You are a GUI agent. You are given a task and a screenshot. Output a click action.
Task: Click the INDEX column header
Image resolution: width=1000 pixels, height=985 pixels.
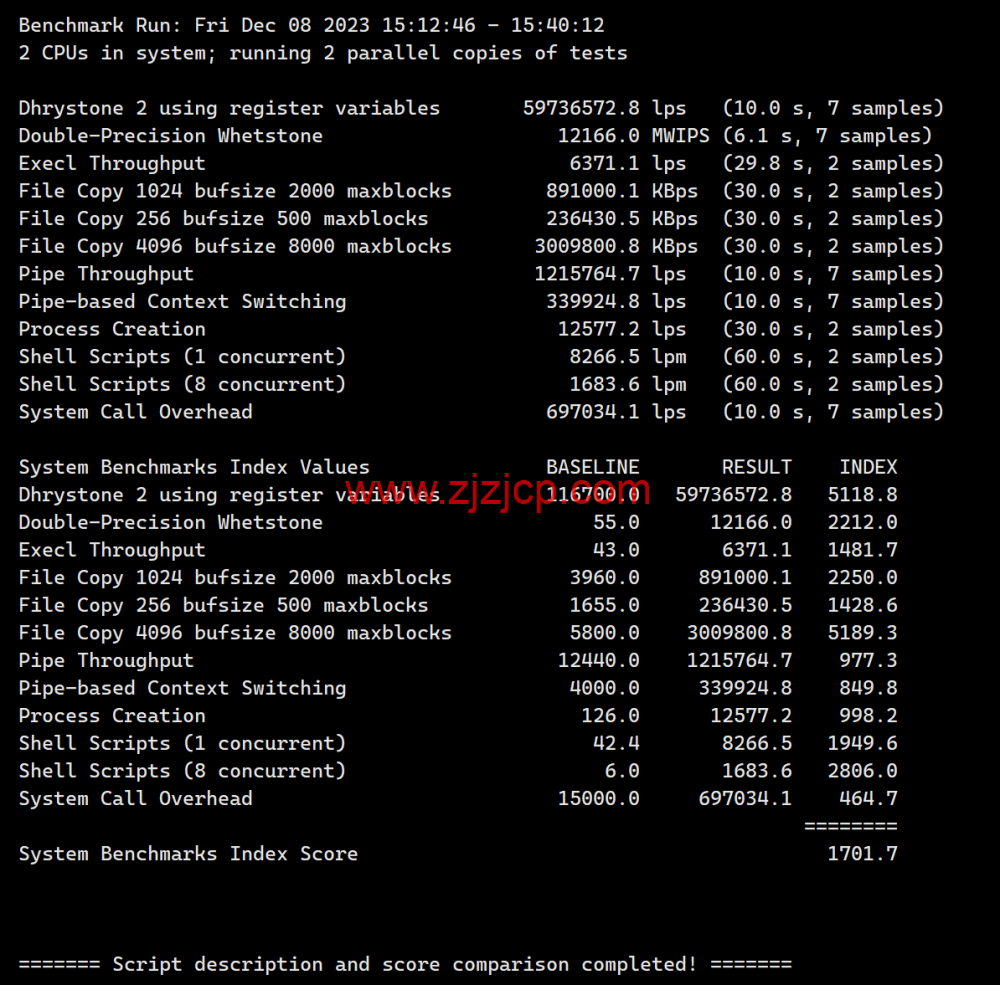[868, 466]
